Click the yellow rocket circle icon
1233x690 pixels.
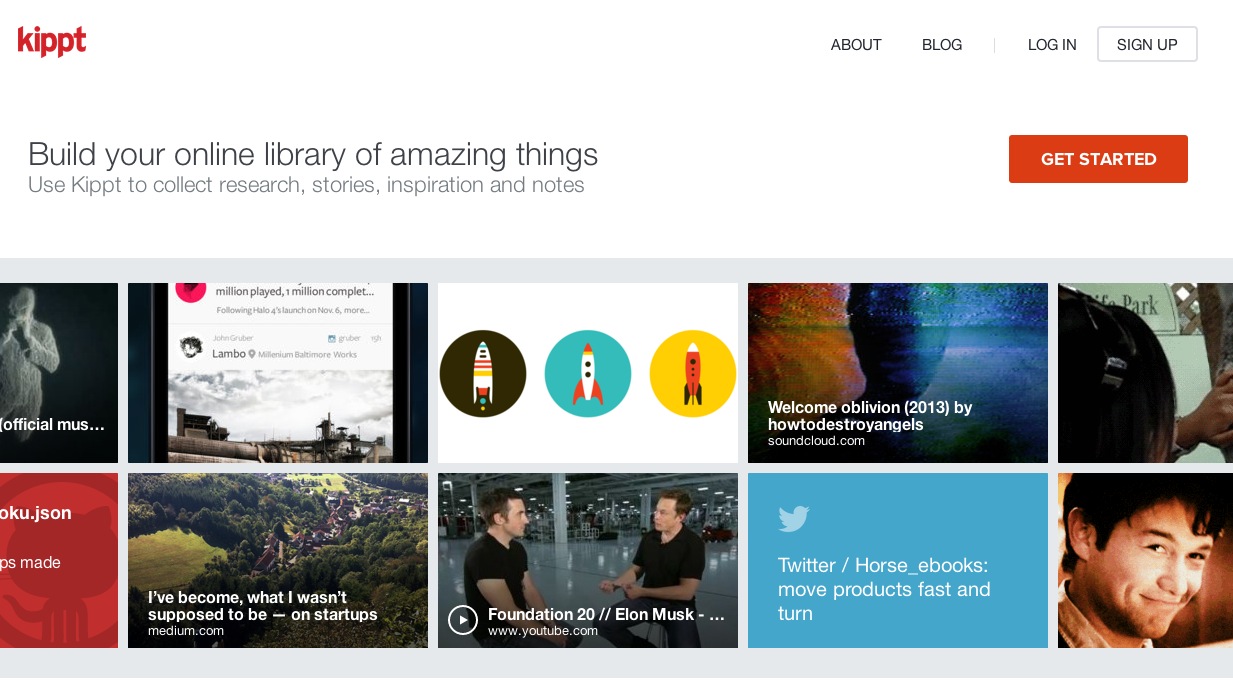coord(693,373)
